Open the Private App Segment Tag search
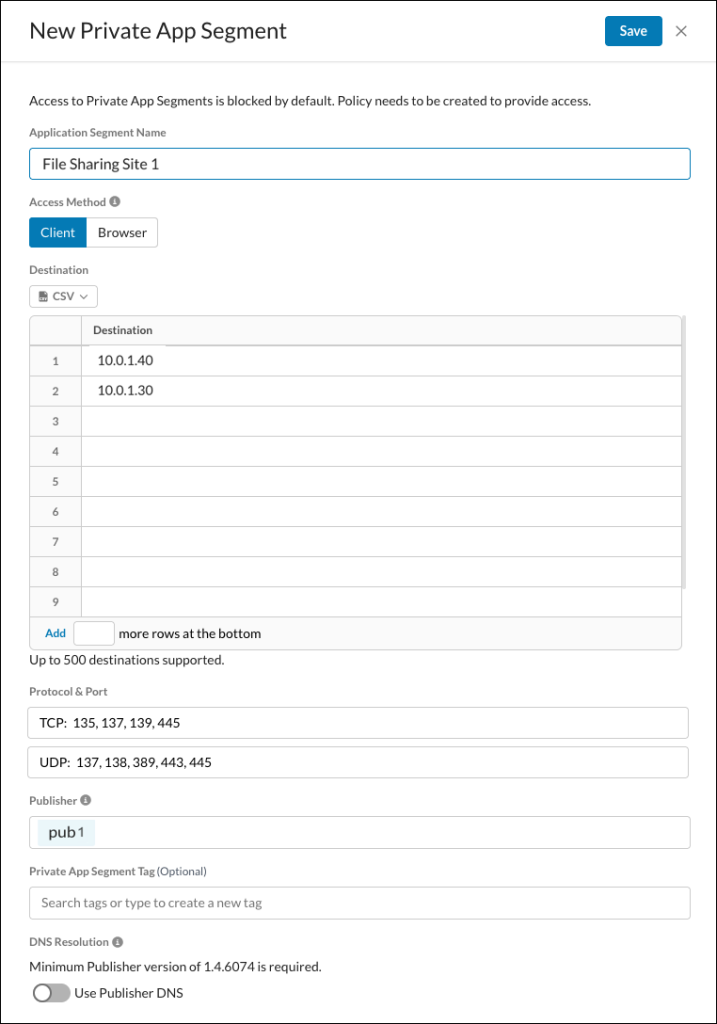 click(x=360, y=903)
